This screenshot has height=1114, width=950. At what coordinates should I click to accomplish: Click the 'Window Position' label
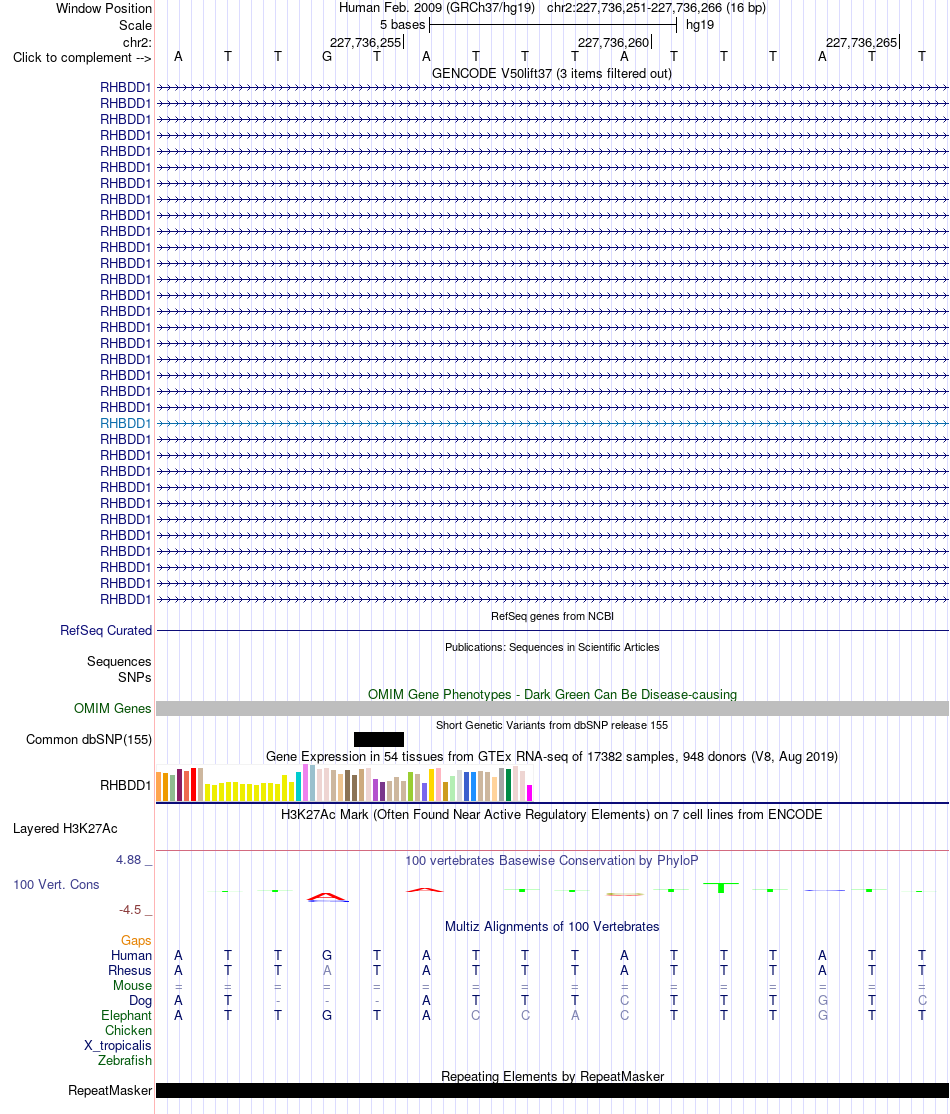(x=104, y=9)
